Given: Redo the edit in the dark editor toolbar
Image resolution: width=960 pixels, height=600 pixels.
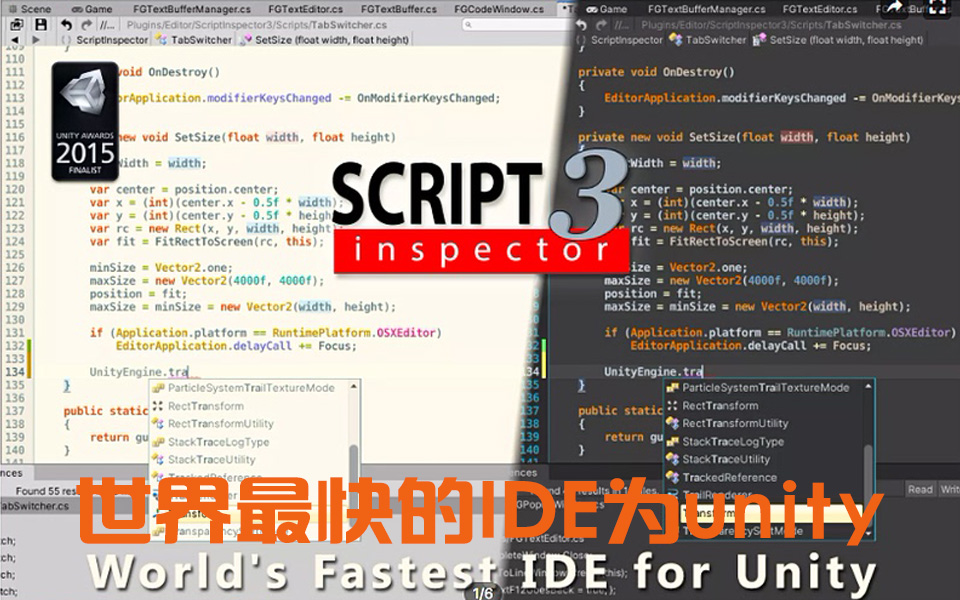Looking at the screenshot, I should [601, 25].
